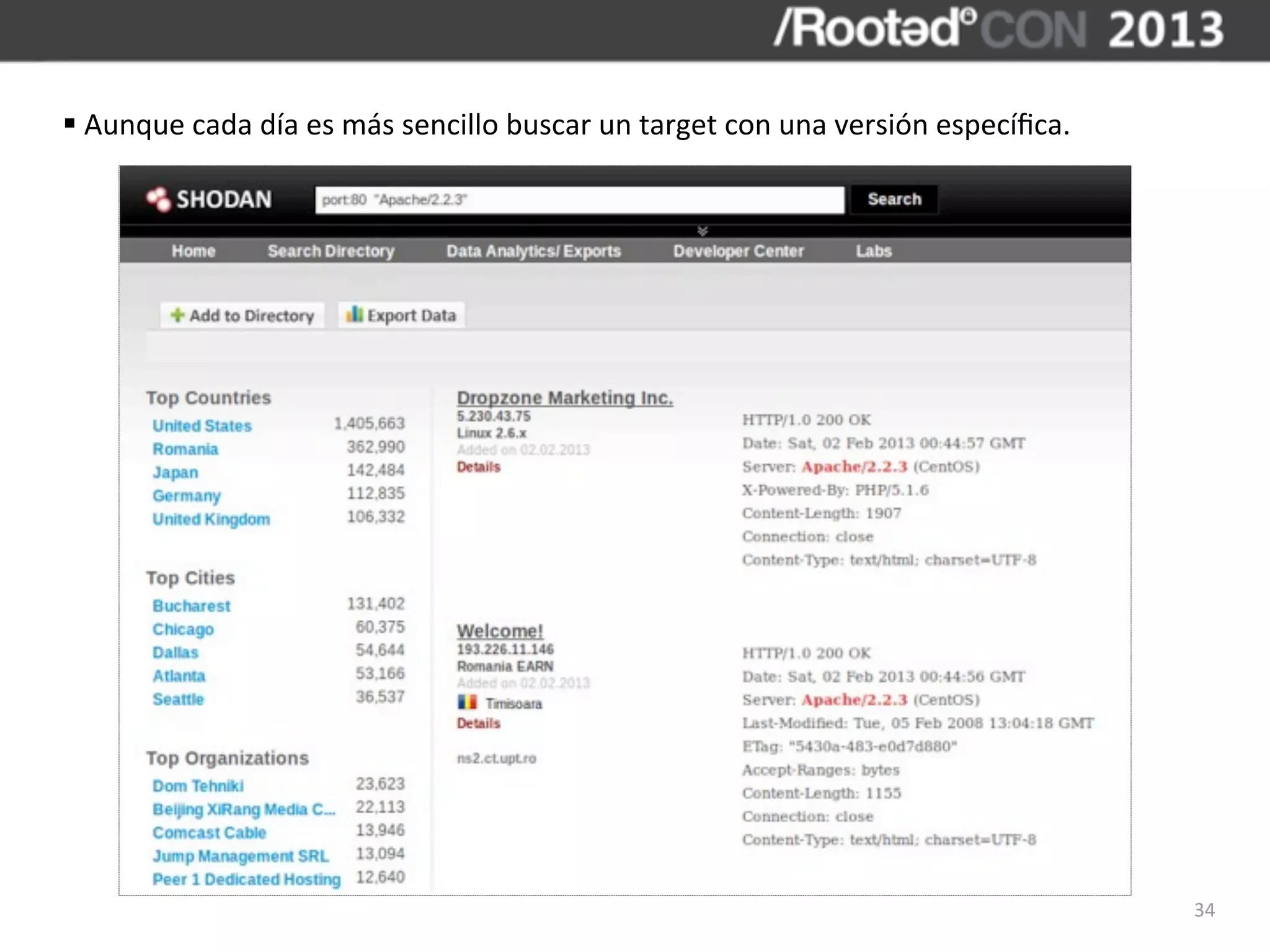
Task: Click the green plus Add to Directory icon
Action: (x=177, y=315)
